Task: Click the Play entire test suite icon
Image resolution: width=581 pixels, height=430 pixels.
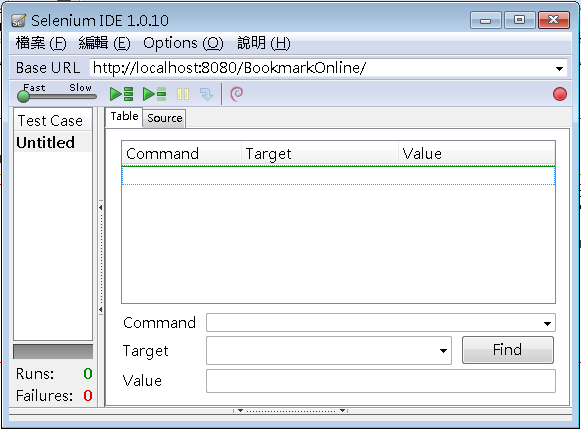Action: [x=122, y=94]
